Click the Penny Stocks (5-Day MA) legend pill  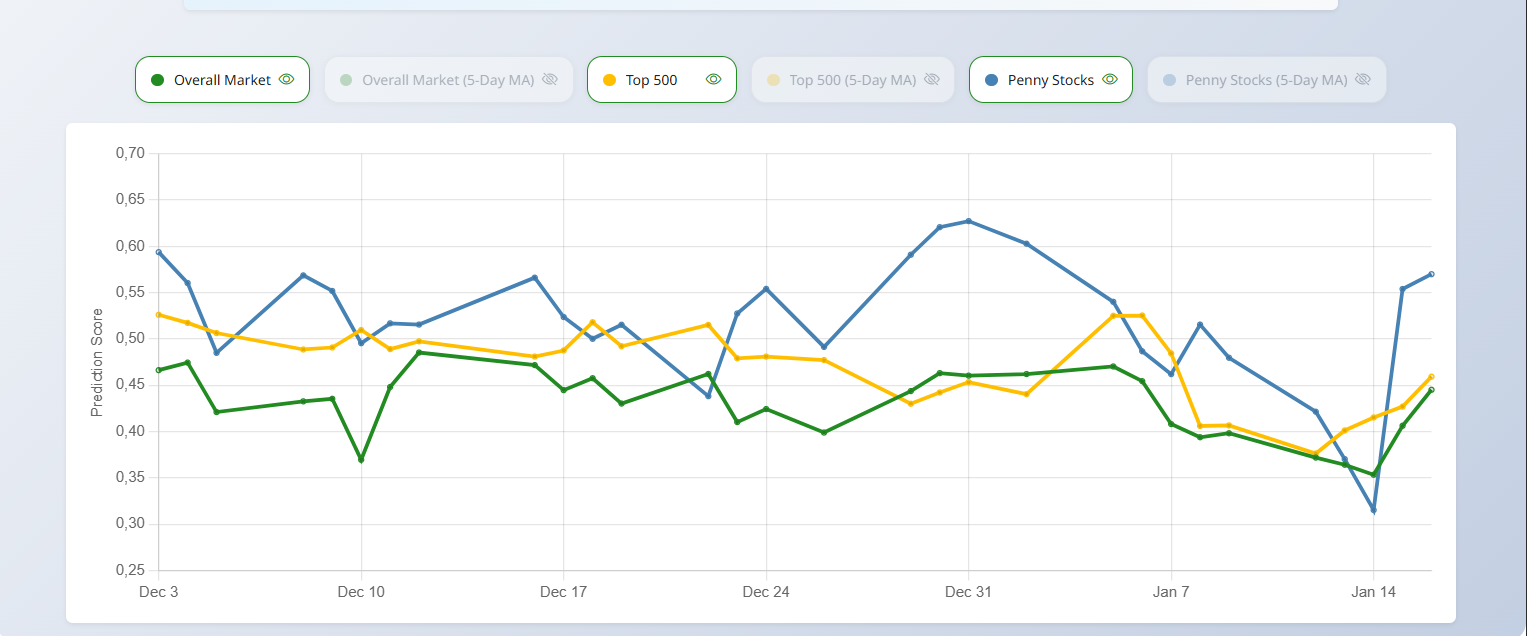(1267, 79)
